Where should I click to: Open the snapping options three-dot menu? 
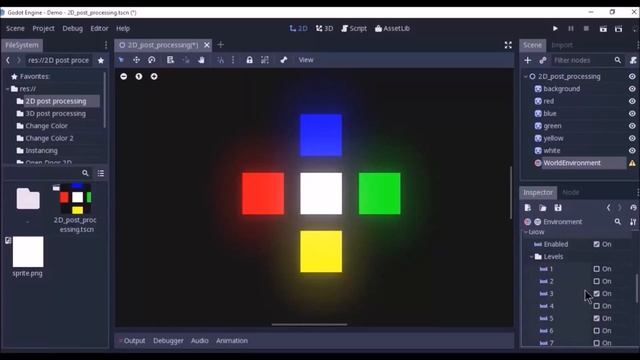point(233,60)
